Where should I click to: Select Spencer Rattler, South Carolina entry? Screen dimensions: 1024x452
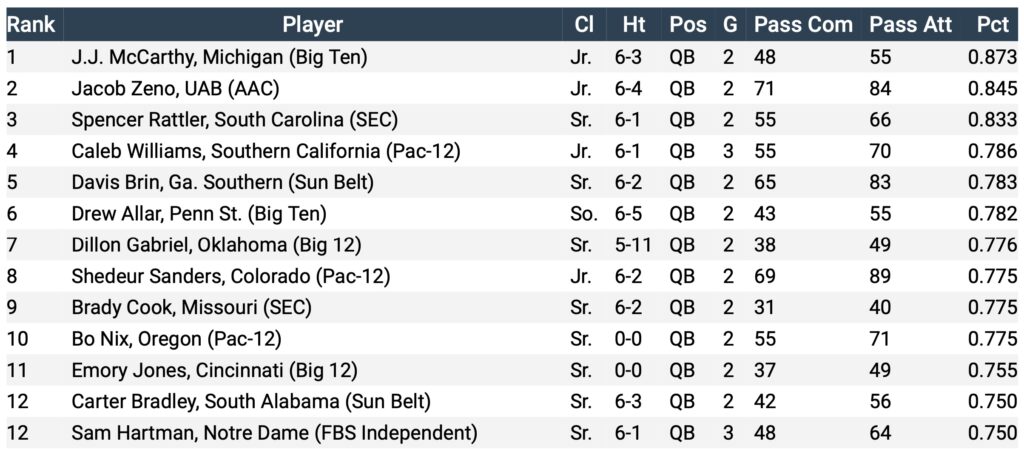point(234,120)
